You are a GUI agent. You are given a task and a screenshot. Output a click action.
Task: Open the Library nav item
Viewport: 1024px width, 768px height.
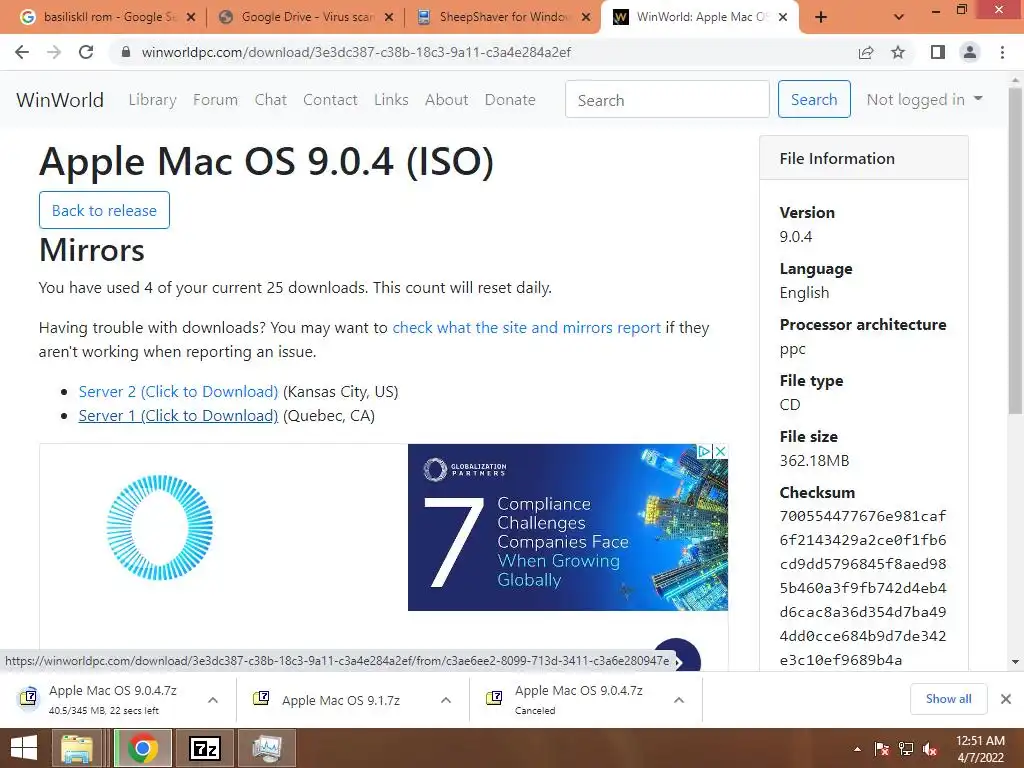(x=152, y=100)
